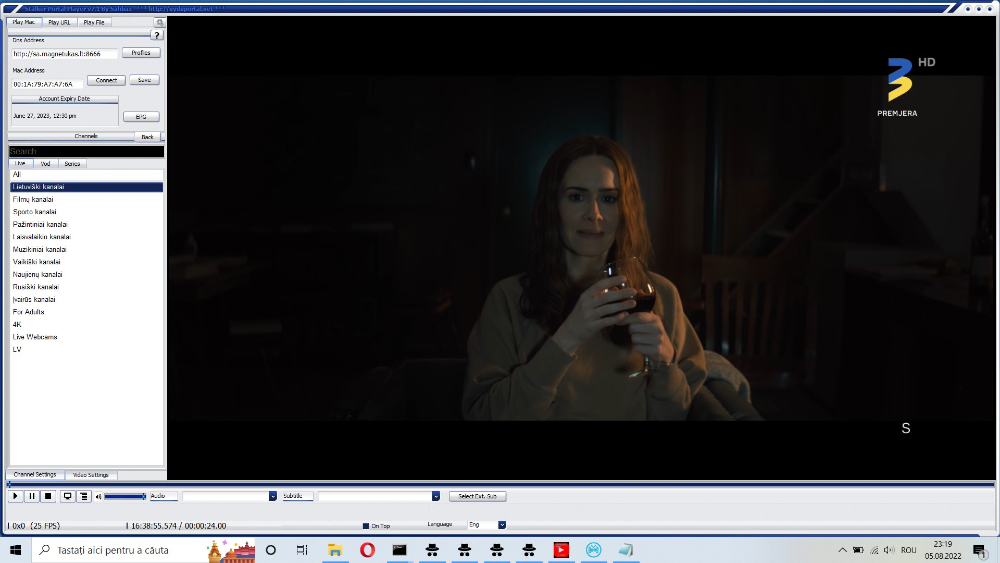
Task: Pause the stream with the Pause button
Action: click(32, 496)
